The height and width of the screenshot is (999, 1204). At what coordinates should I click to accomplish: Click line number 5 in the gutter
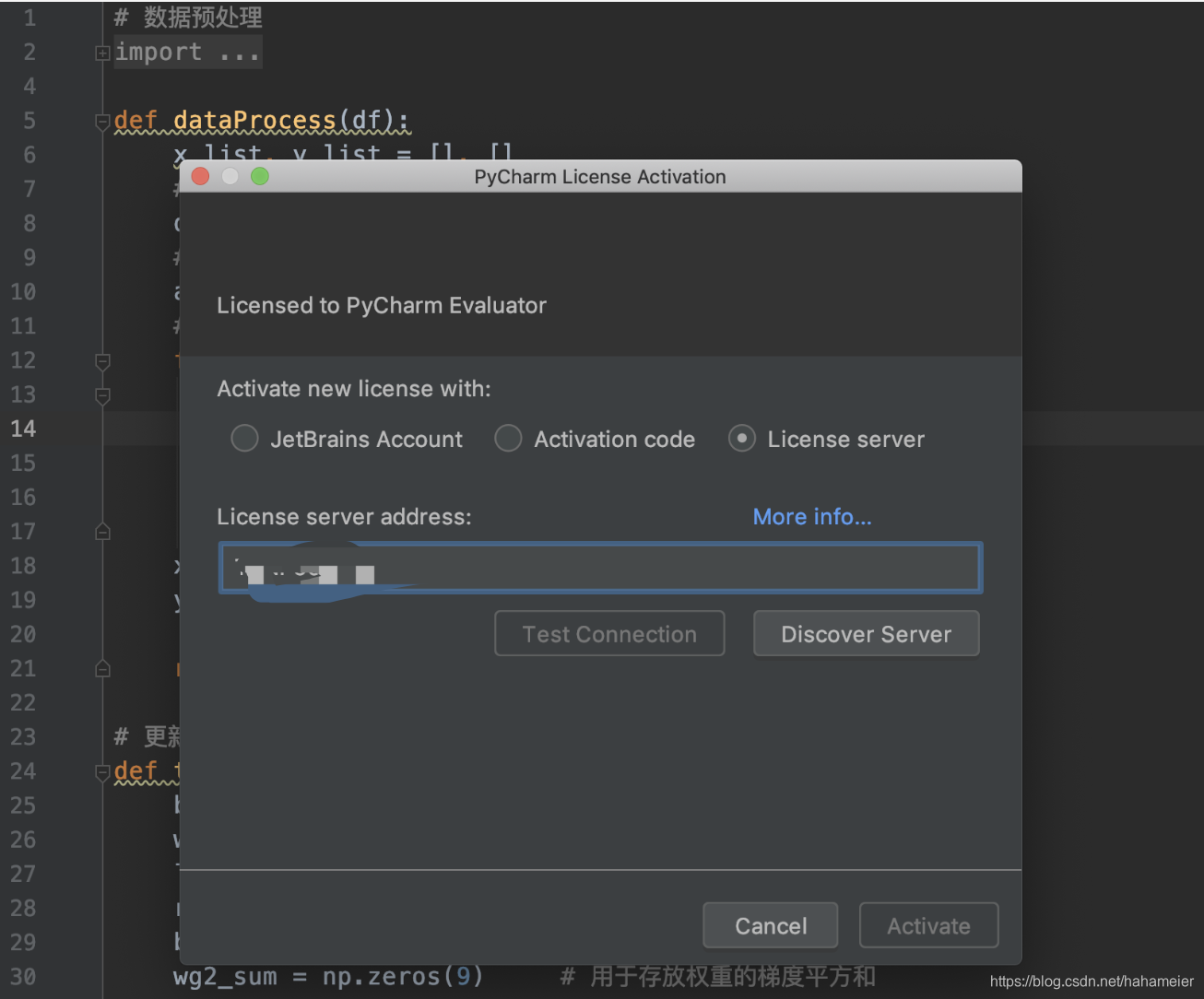[30, 121]
